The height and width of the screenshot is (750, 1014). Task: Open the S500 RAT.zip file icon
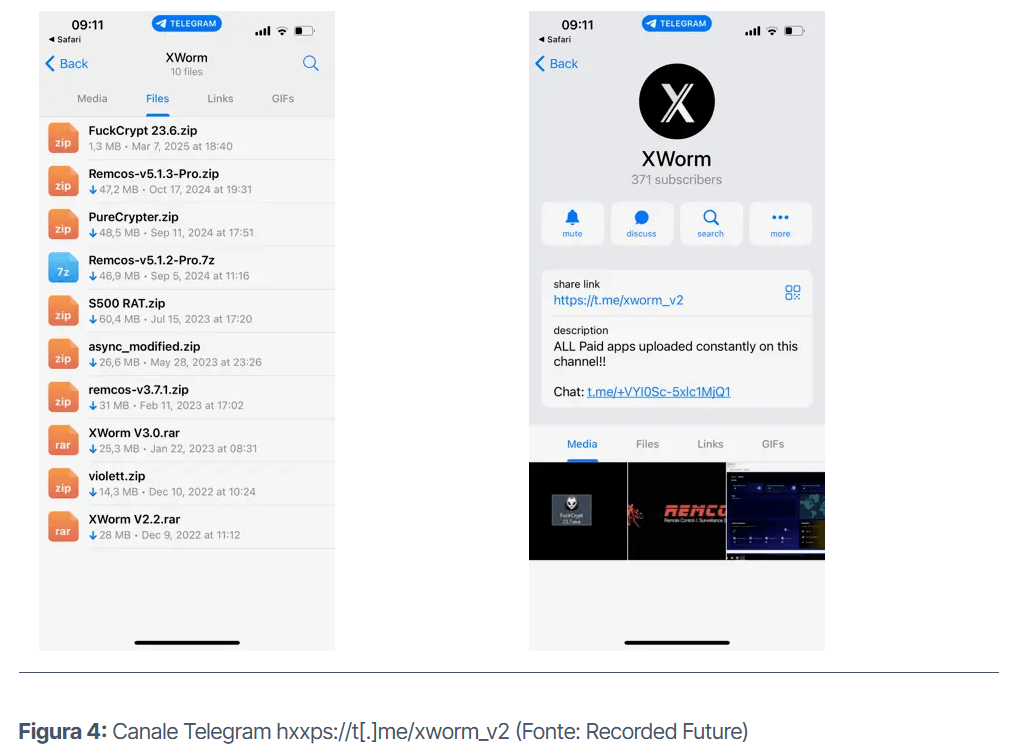(x=63, y=311)
